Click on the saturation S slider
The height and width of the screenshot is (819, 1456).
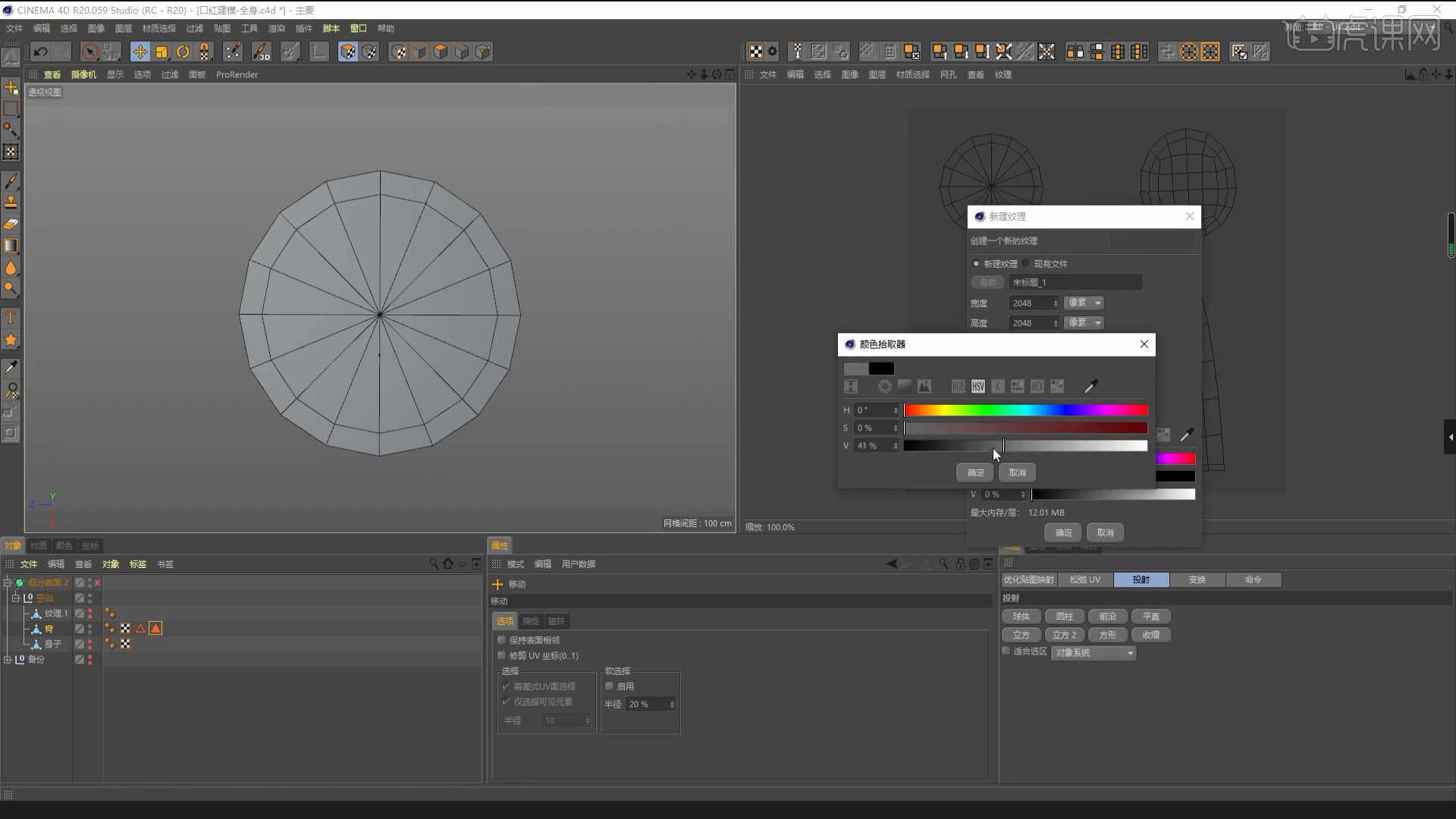click(1025, 428)
